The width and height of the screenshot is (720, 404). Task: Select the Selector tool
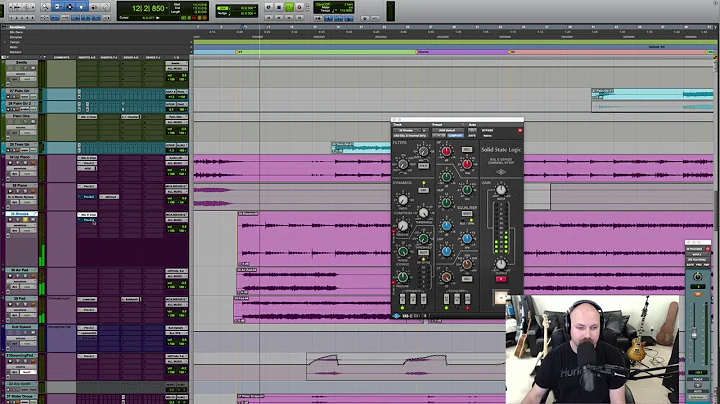click(69, 7)
